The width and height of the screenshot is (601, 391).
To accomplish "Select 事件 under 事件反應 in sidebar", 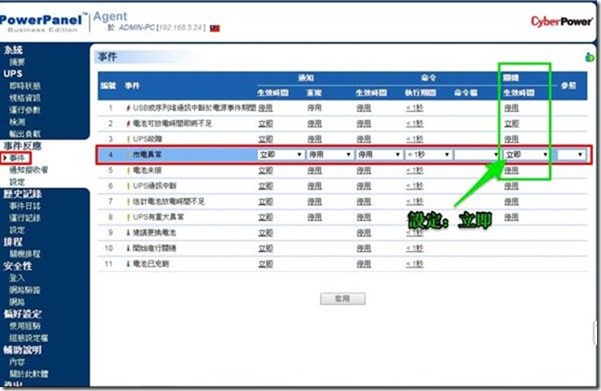I will (x=17, y=158).
